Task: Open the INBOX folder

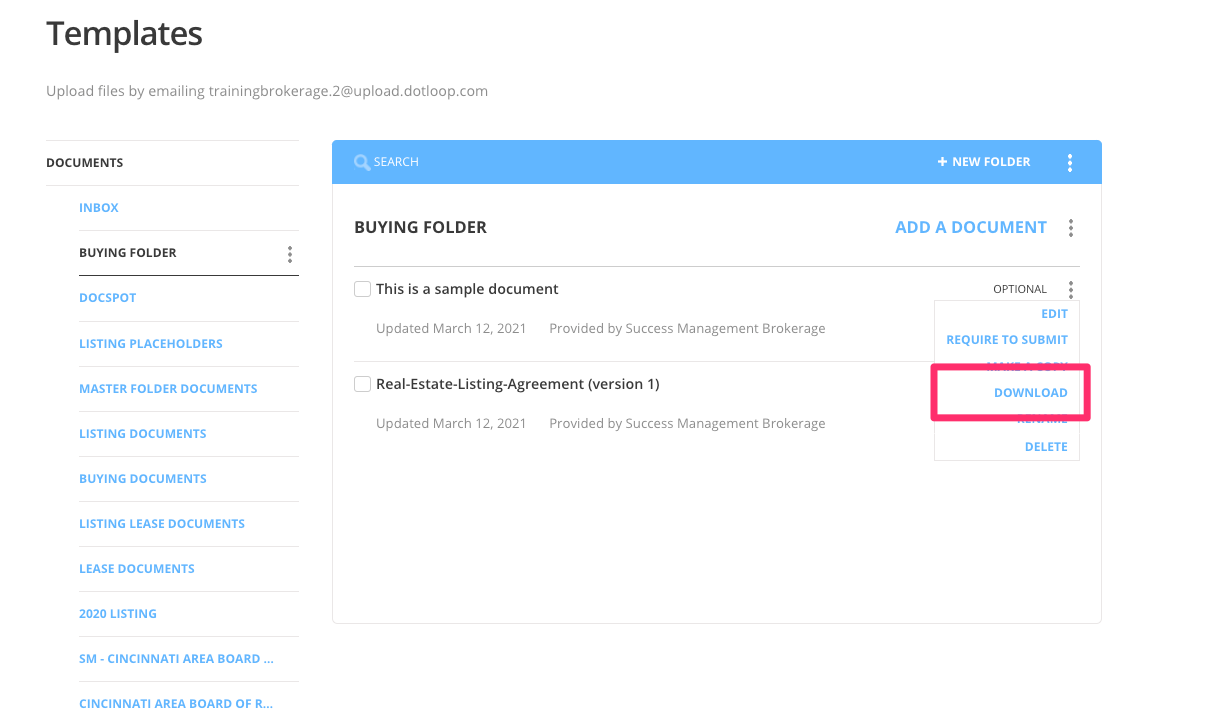Action: (x=99, y=207)
